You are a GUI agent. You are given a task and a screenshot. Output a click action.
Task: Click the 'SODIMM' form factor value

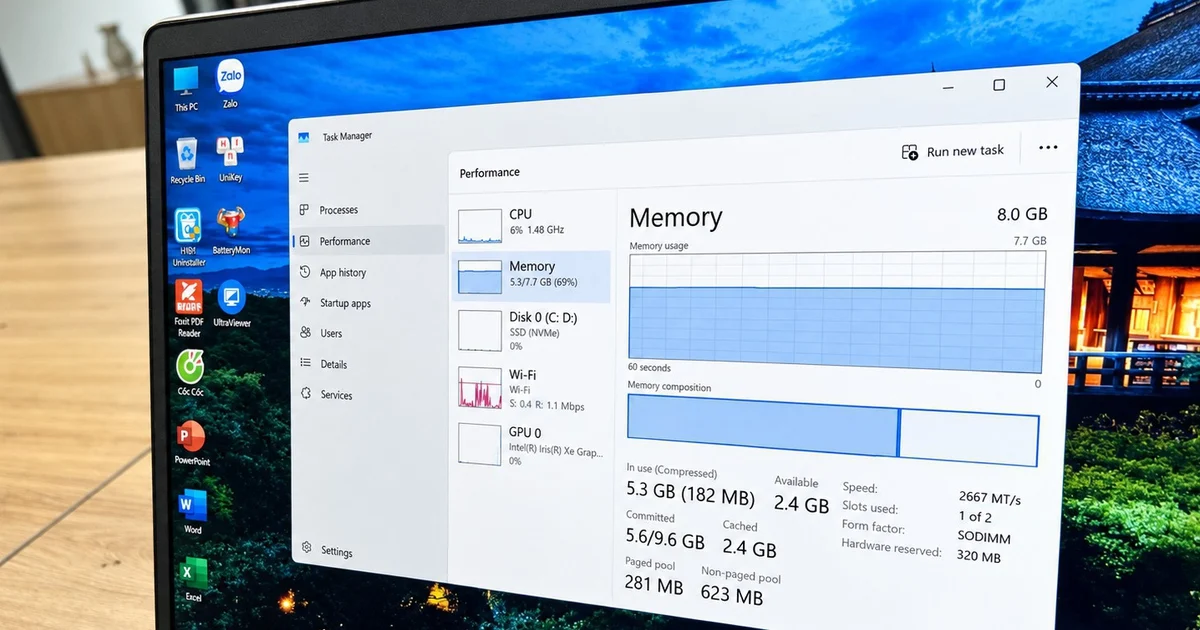click(x=984, y=536)
